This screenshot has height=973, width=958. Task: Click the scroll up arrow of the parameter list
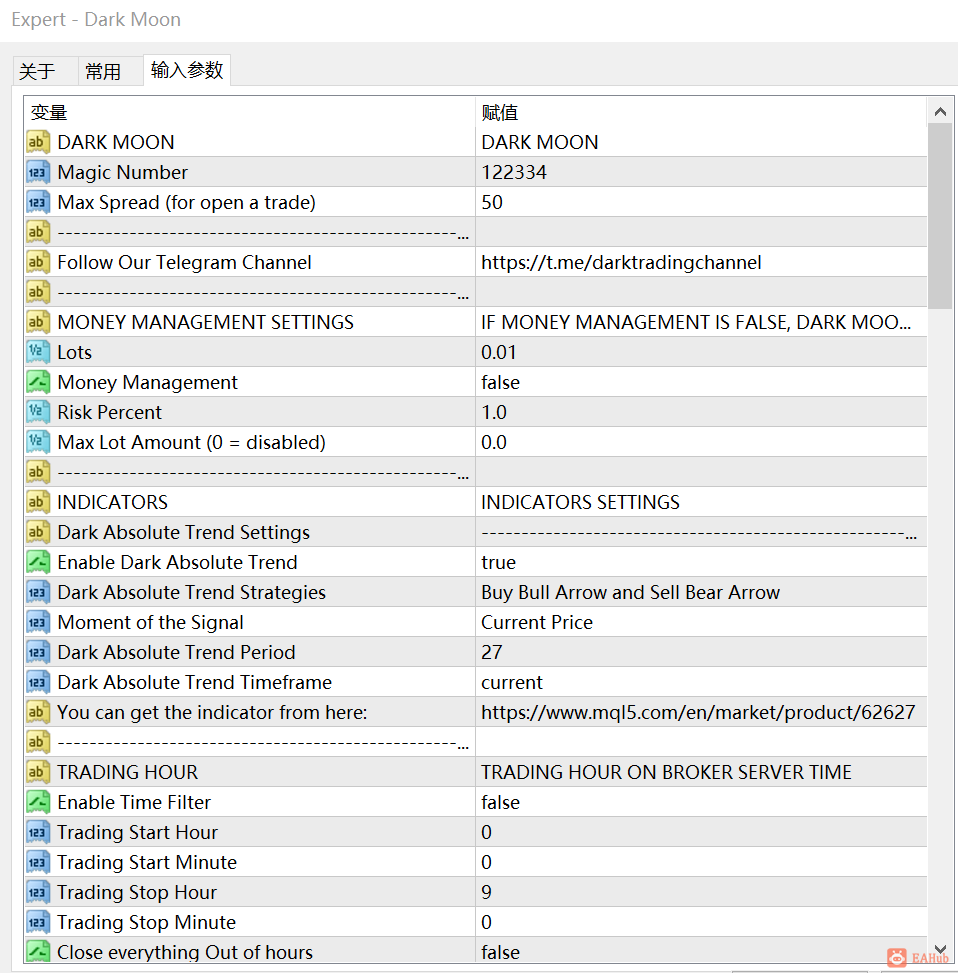pos(940,112)
